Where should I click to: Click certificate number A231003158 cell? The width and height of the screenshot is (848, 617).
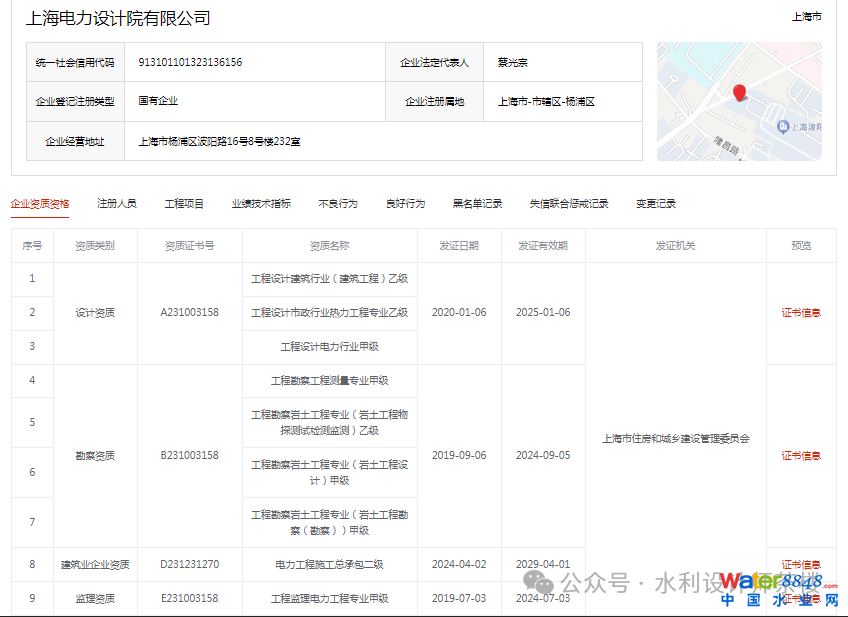click(x=189, y=313)
